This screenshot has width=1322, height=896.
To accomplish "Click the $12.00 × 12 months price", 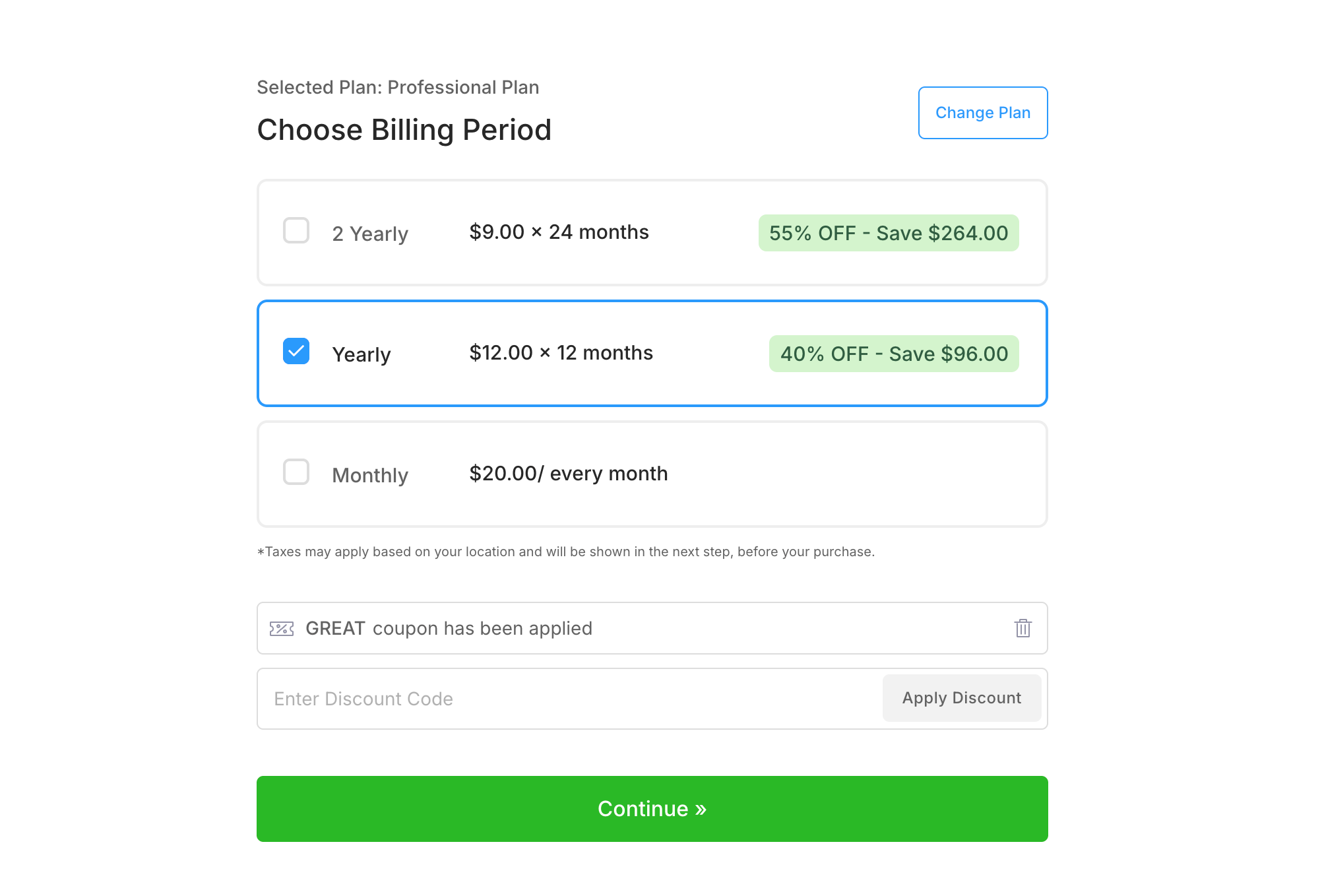I will click(561, 353).
